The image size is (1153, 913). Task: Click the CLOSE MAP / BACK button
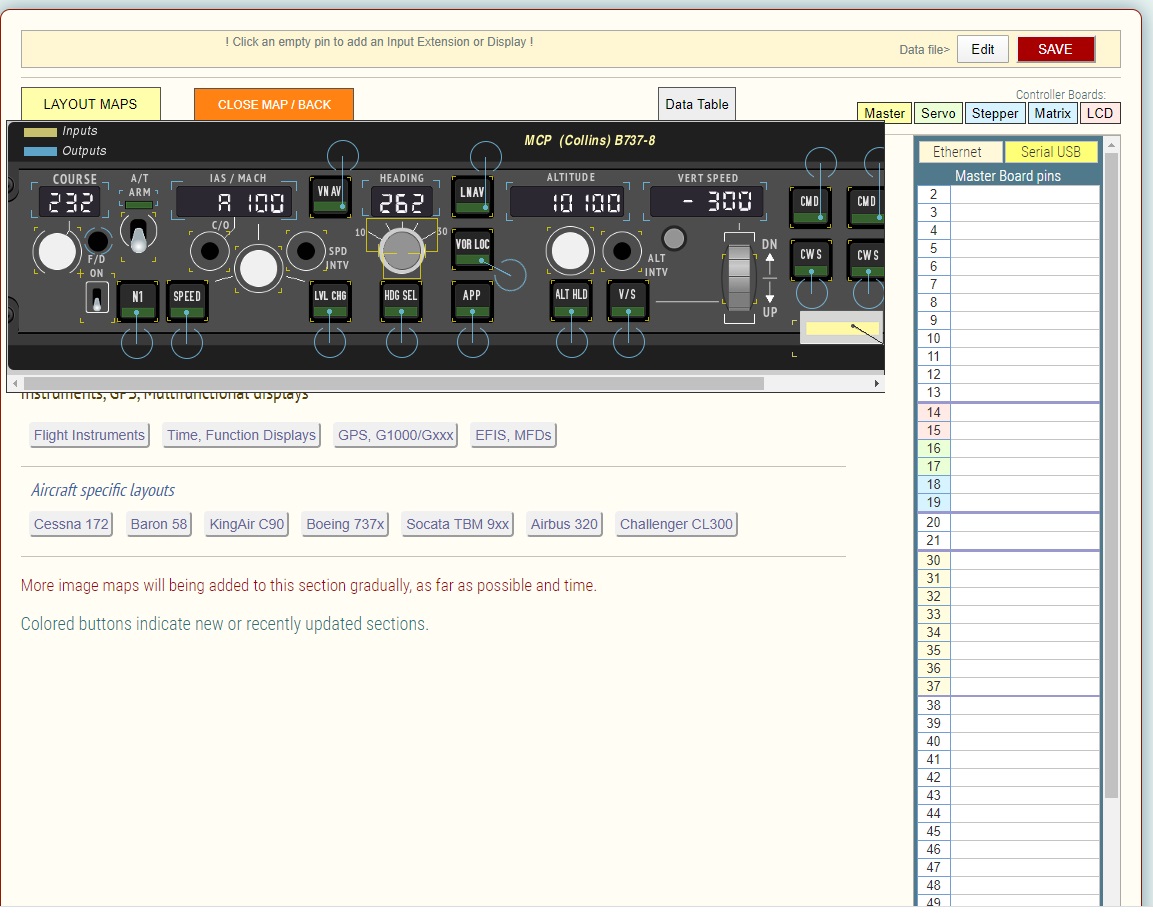point(273,104)
